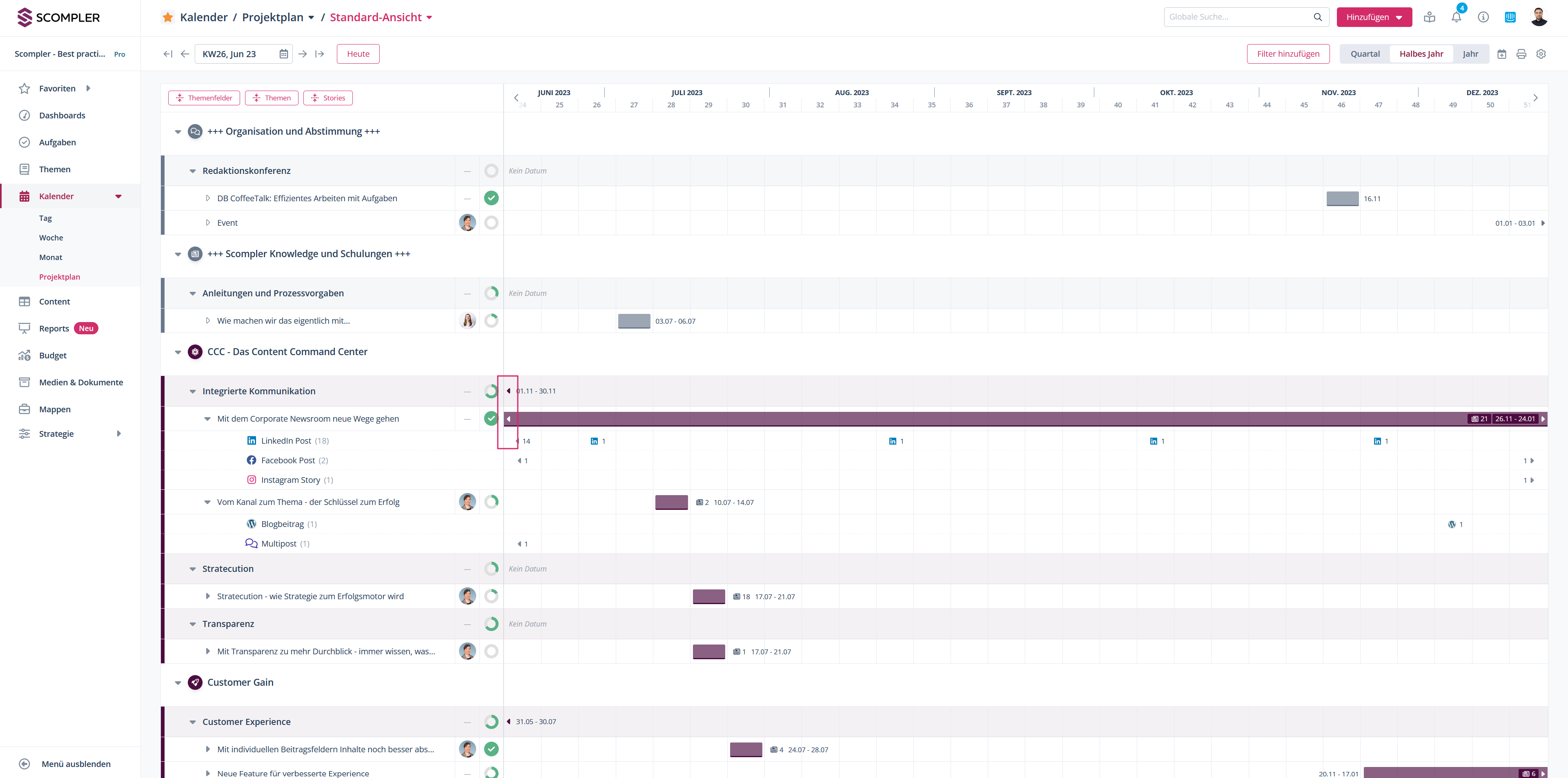Toggle status circle of DB CoffeeTalk row
1568x778 pixels.
[x=490, y=198]
